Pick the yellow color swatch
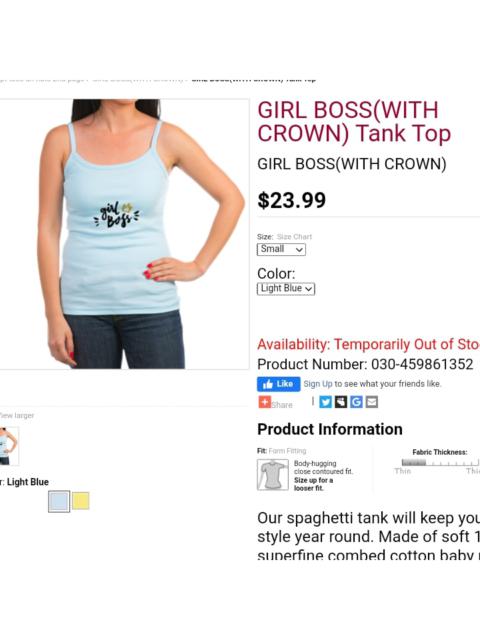Screen dimensions: 480x640 tap(81, 501)
